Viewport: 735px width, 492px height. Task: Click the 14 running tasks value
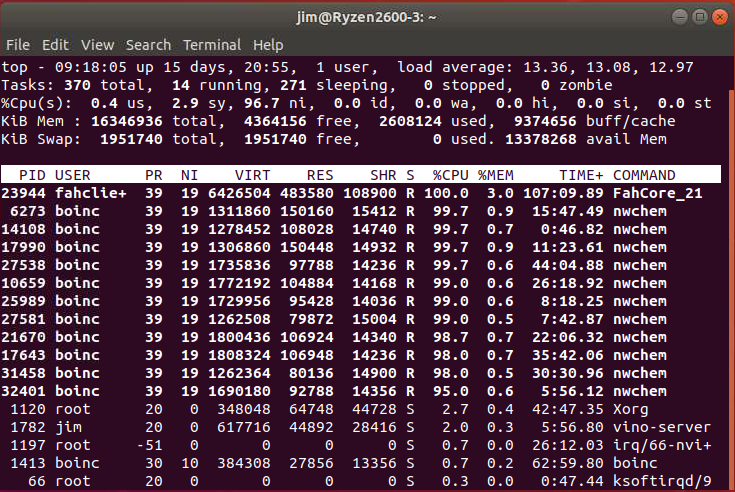pyautogui.click(x=181, y=85)
